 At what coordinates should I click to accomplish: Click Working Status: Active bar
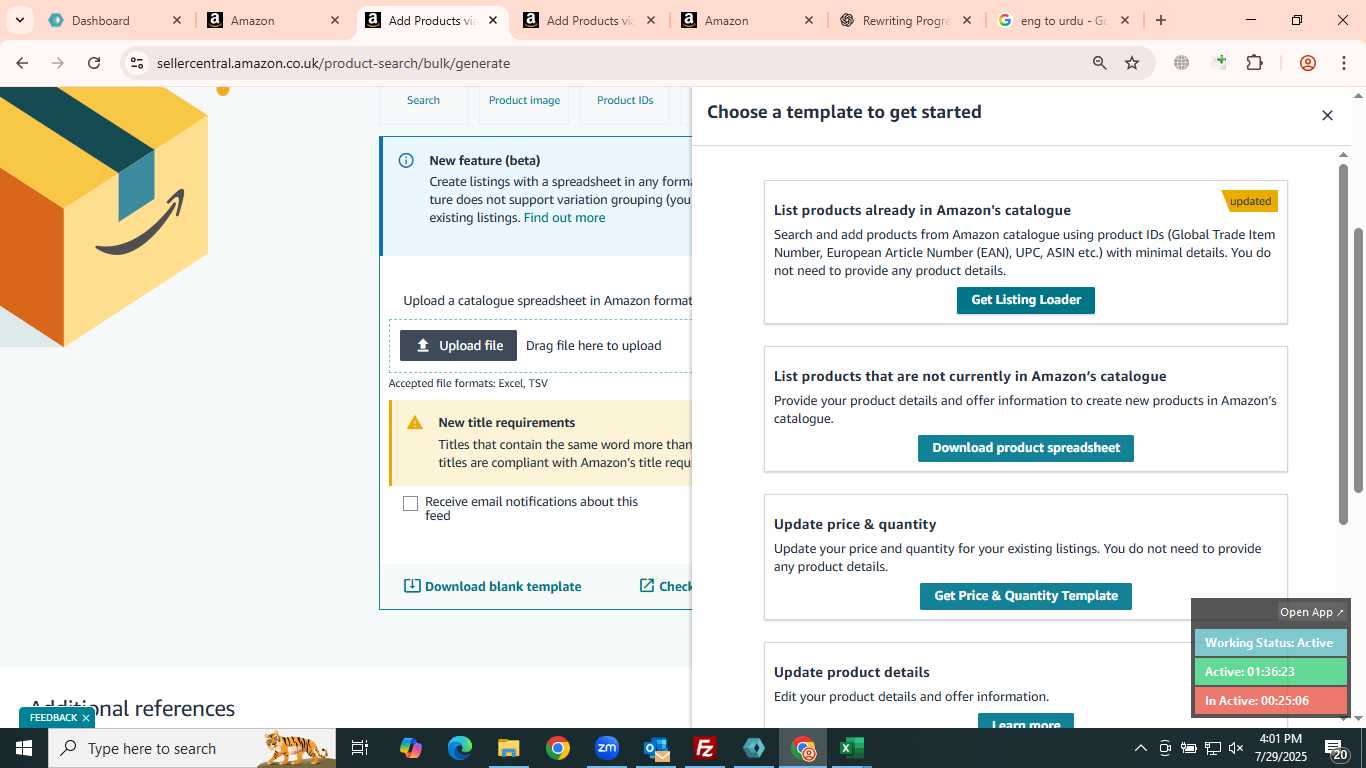click(x=1270, y=643)
